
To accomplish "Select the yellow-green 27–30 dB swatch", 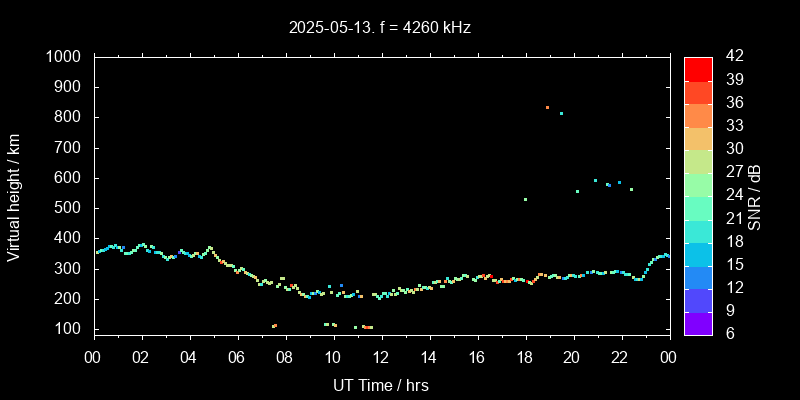I will coord(698,160).
